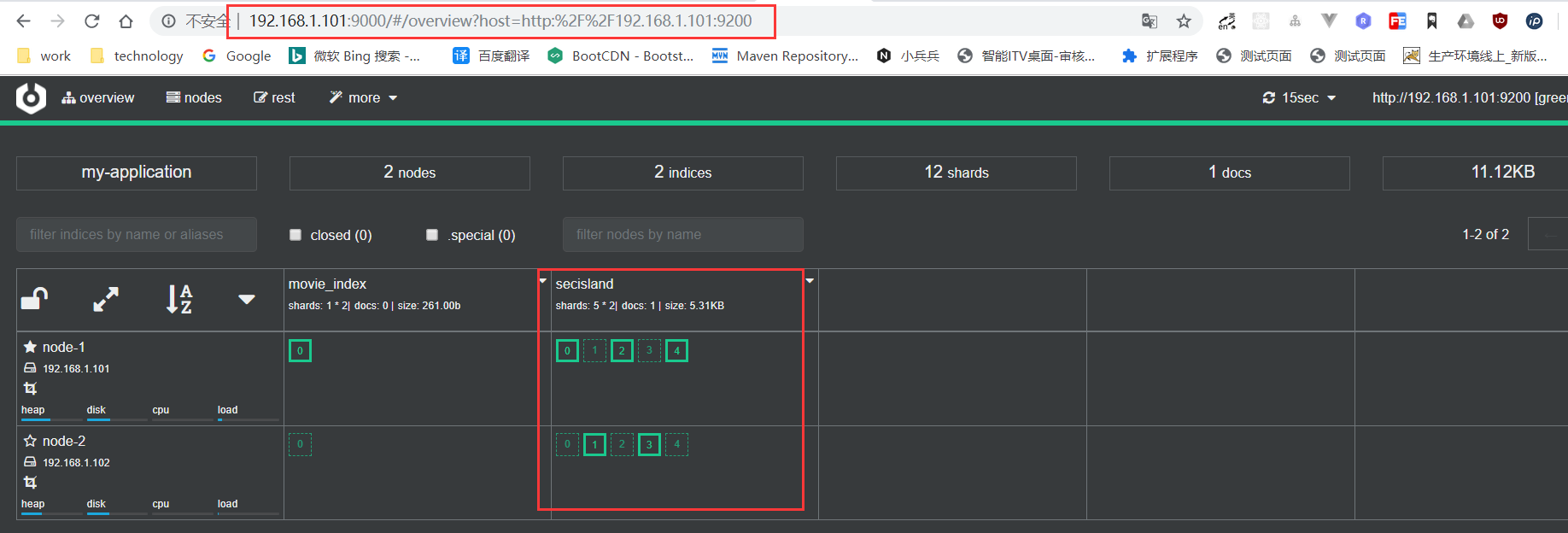Open the 15sec refresh interval dropdown
Image resolution: width=1568 pixels, height=533 pixels.
pyautogui.click(x=1299, y=98)
